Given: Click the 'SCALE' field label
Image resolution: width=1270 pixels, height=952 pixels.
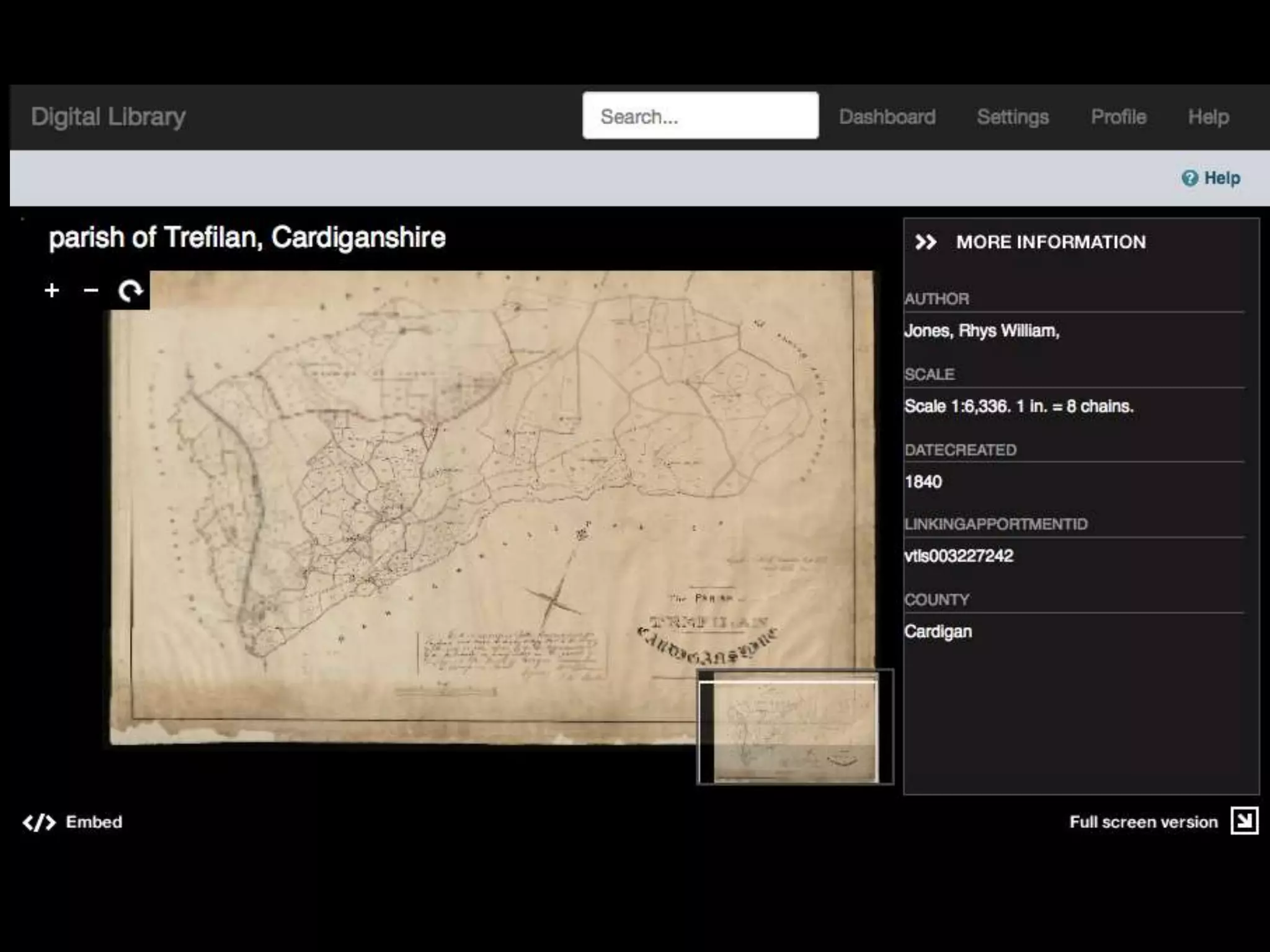Looking at the screenshot, I should coord(929,374).
